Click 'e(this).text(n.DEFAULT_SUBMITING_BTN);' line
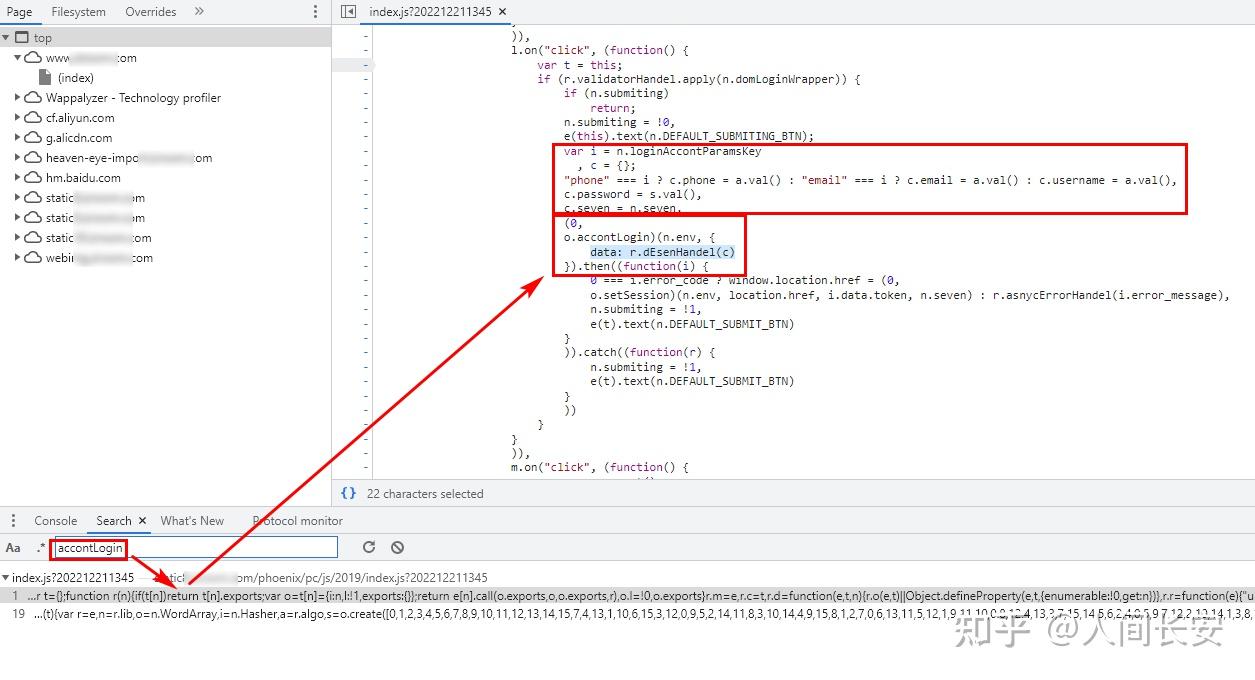 pos(689,136)
